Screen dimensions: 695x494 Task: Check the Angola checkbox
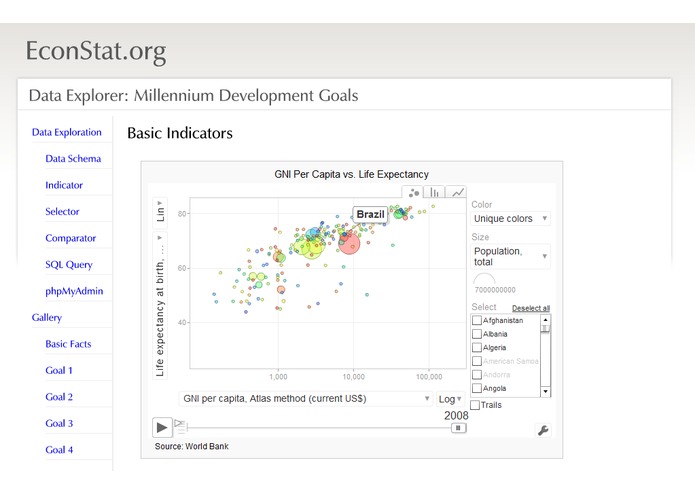pyautogui.click(x=477, y=388)
